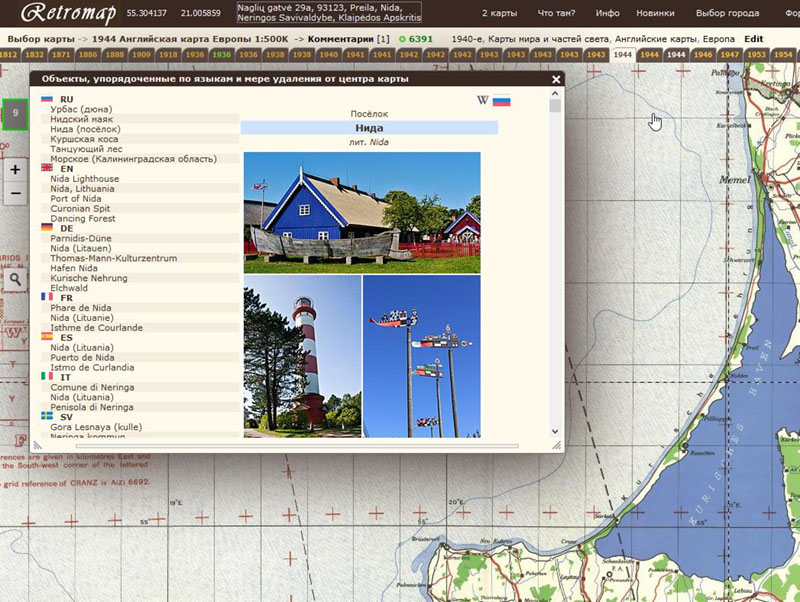This screenshot has width=800, height=602.
Task: Zoom out the map with minus button
Action: [15, 194]
